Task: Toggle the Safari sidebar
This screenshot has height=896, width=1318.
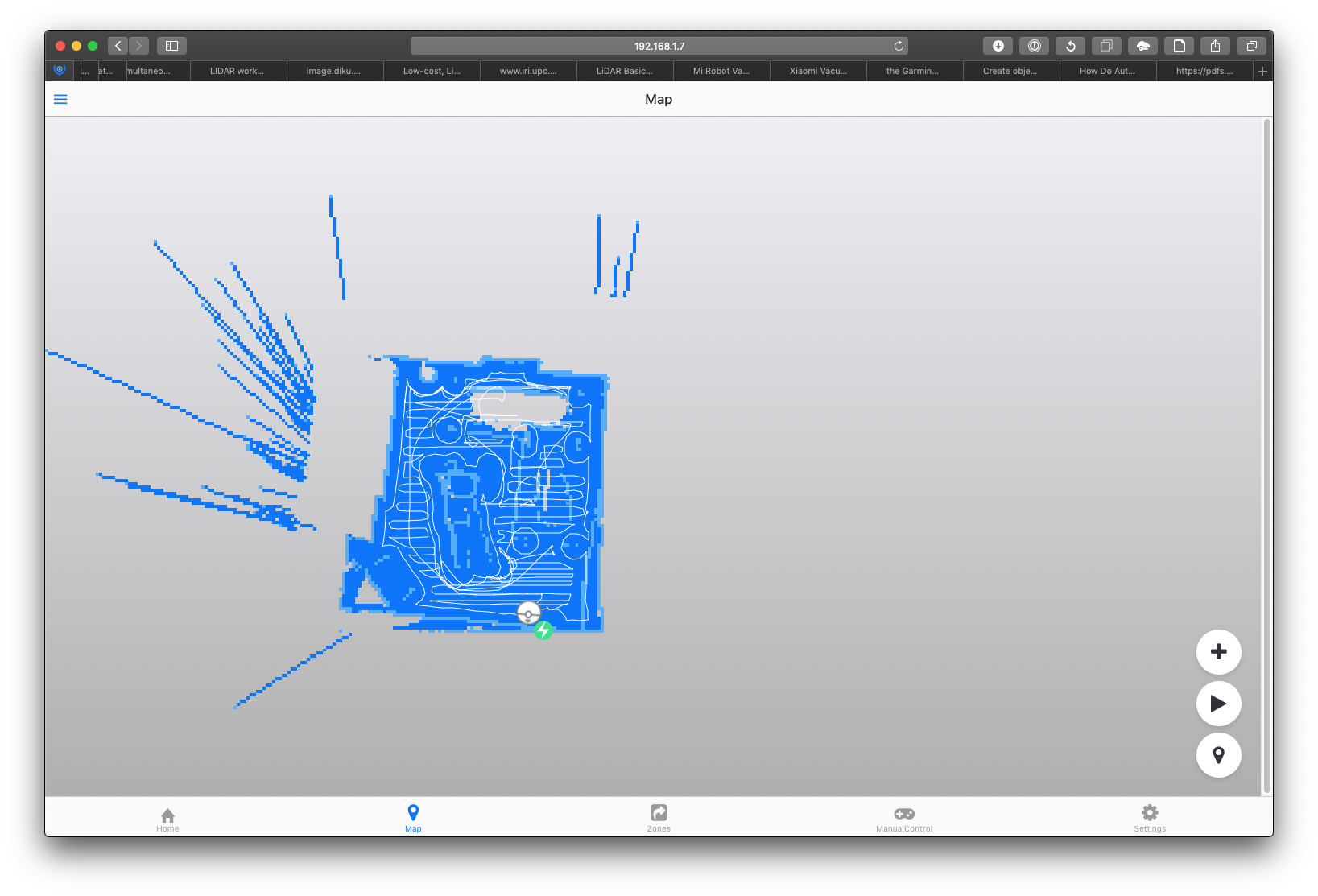Action: point(171,46)
